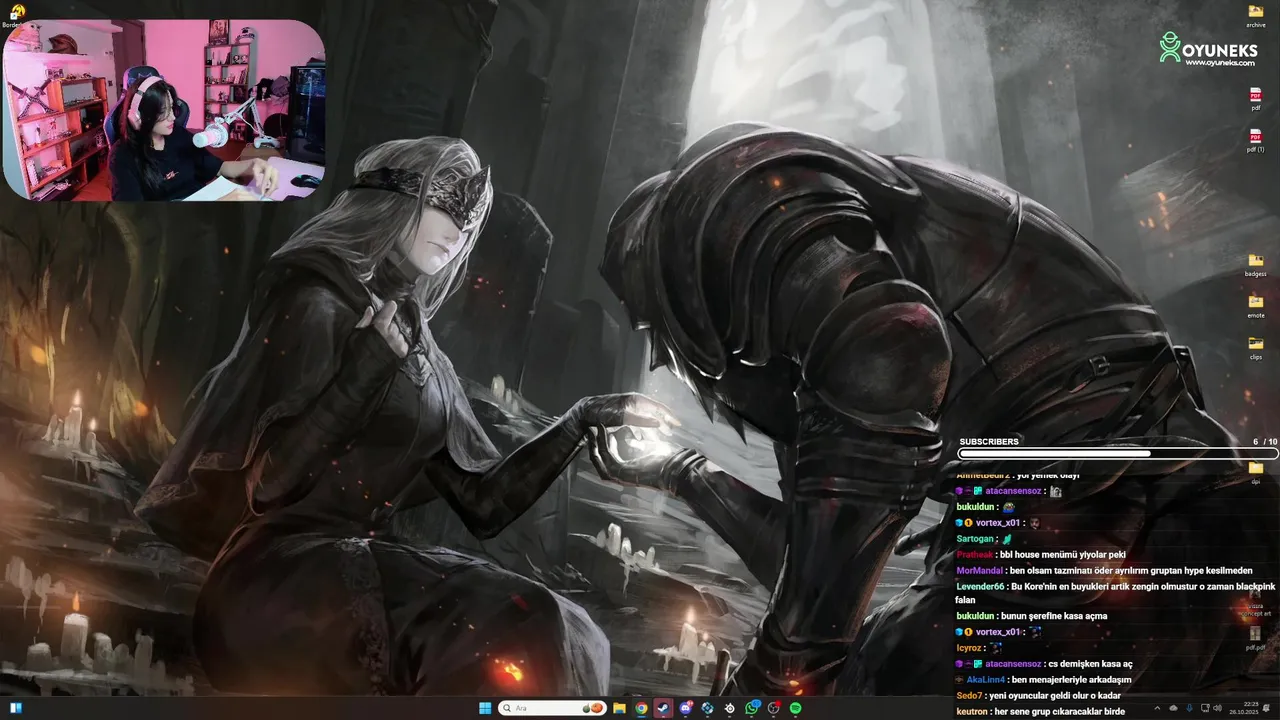This screenshot has width=1280, height=720.
Task: Click username AkaLinn4 in chat
Action: [x=986, y=680]
